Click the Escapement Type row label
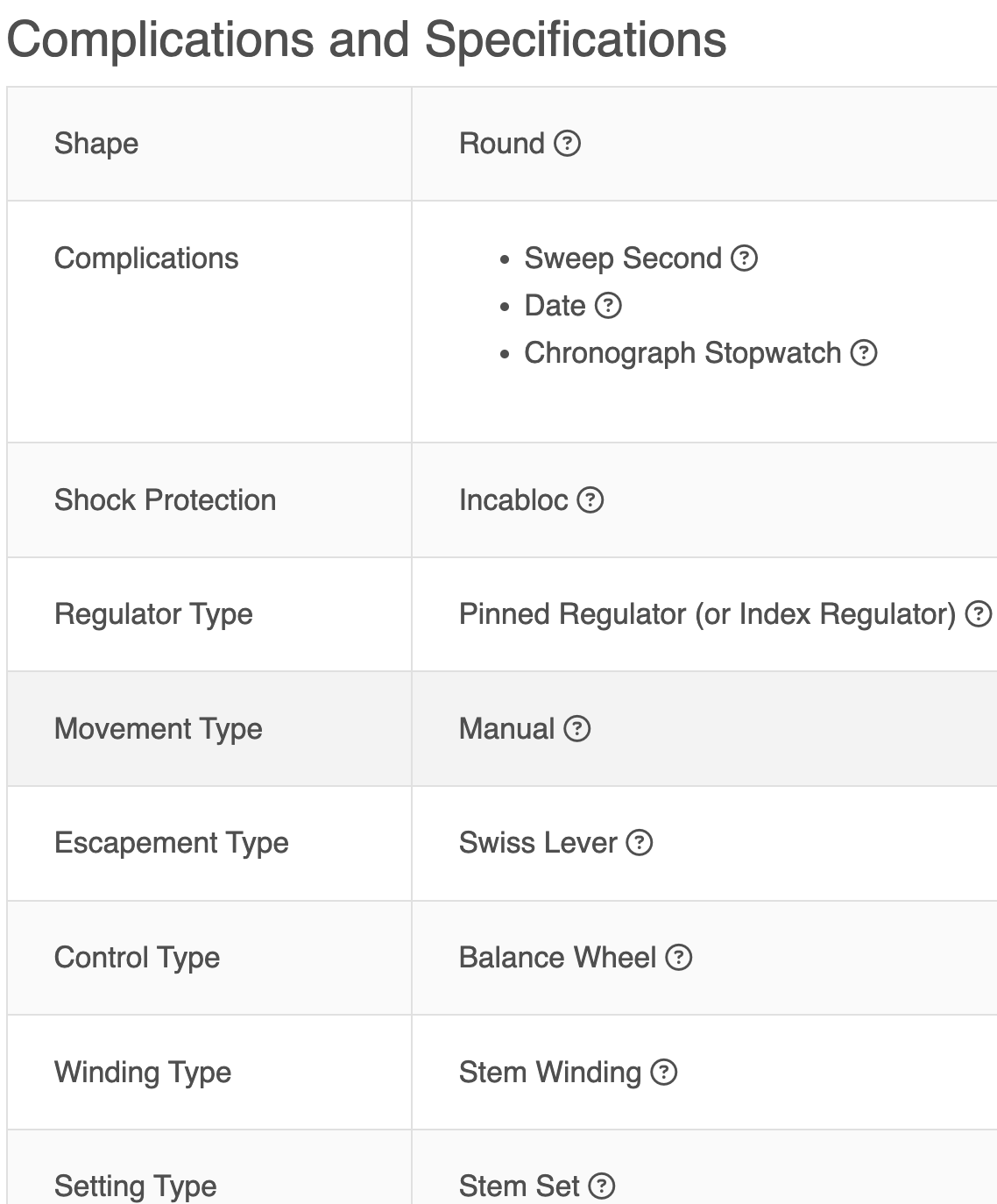 172,842
